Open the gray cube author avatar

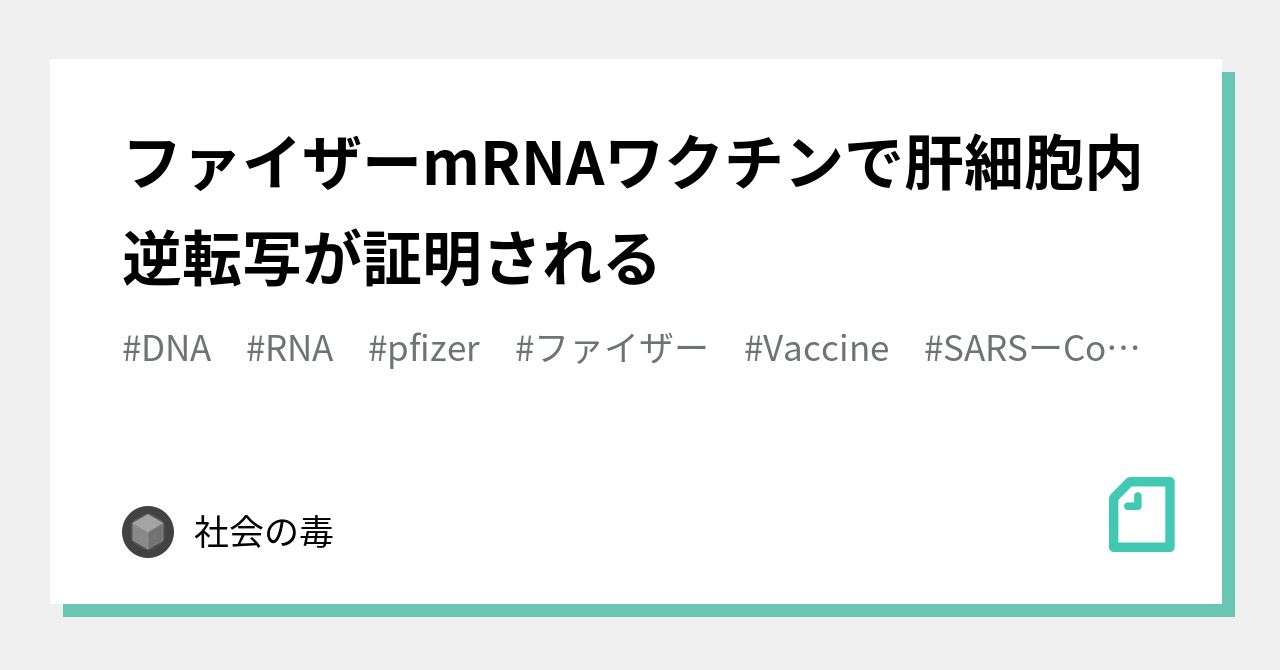coord(148,531)
